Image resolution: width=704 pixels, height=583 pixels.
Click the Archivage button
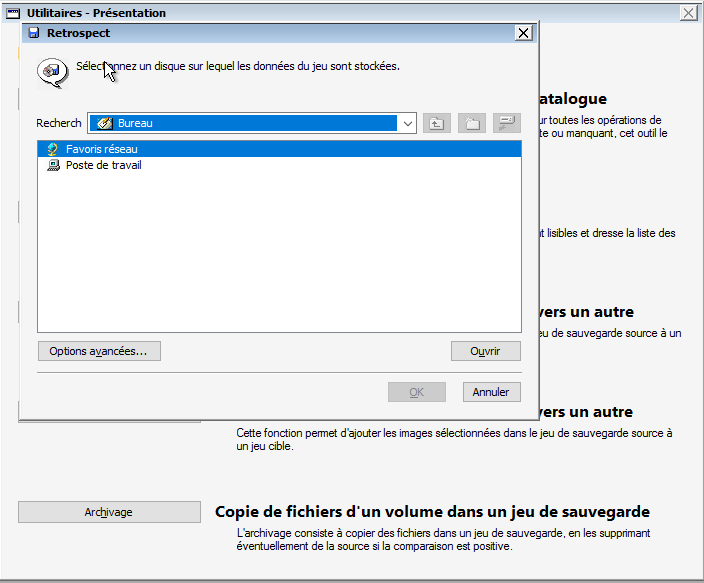point(109,512)
